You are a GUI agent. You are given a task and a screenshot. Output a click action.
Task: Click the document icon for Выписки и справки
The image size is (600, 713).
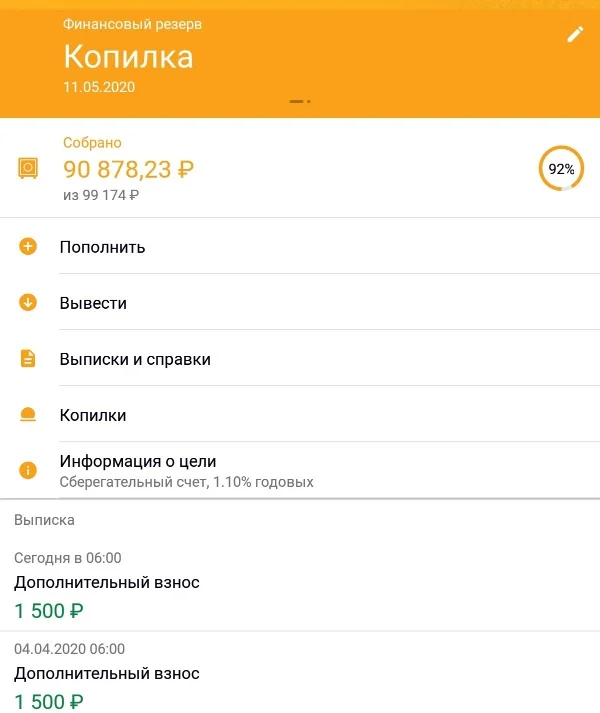(x=28, y=358)
